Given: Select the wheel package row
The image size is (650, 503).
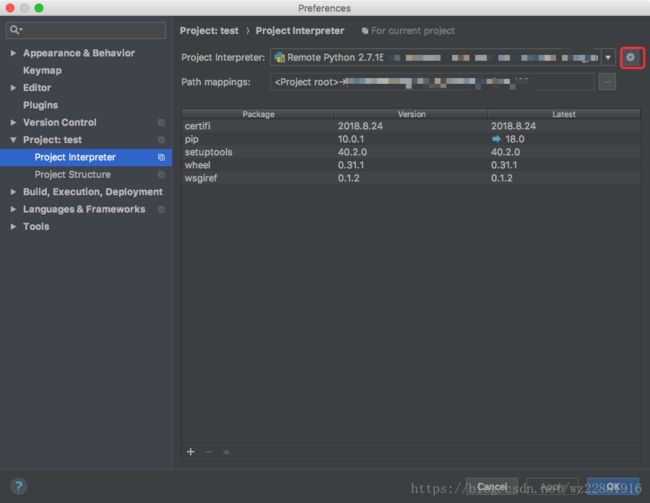Looking at the screenshot, I should (411, 165).
